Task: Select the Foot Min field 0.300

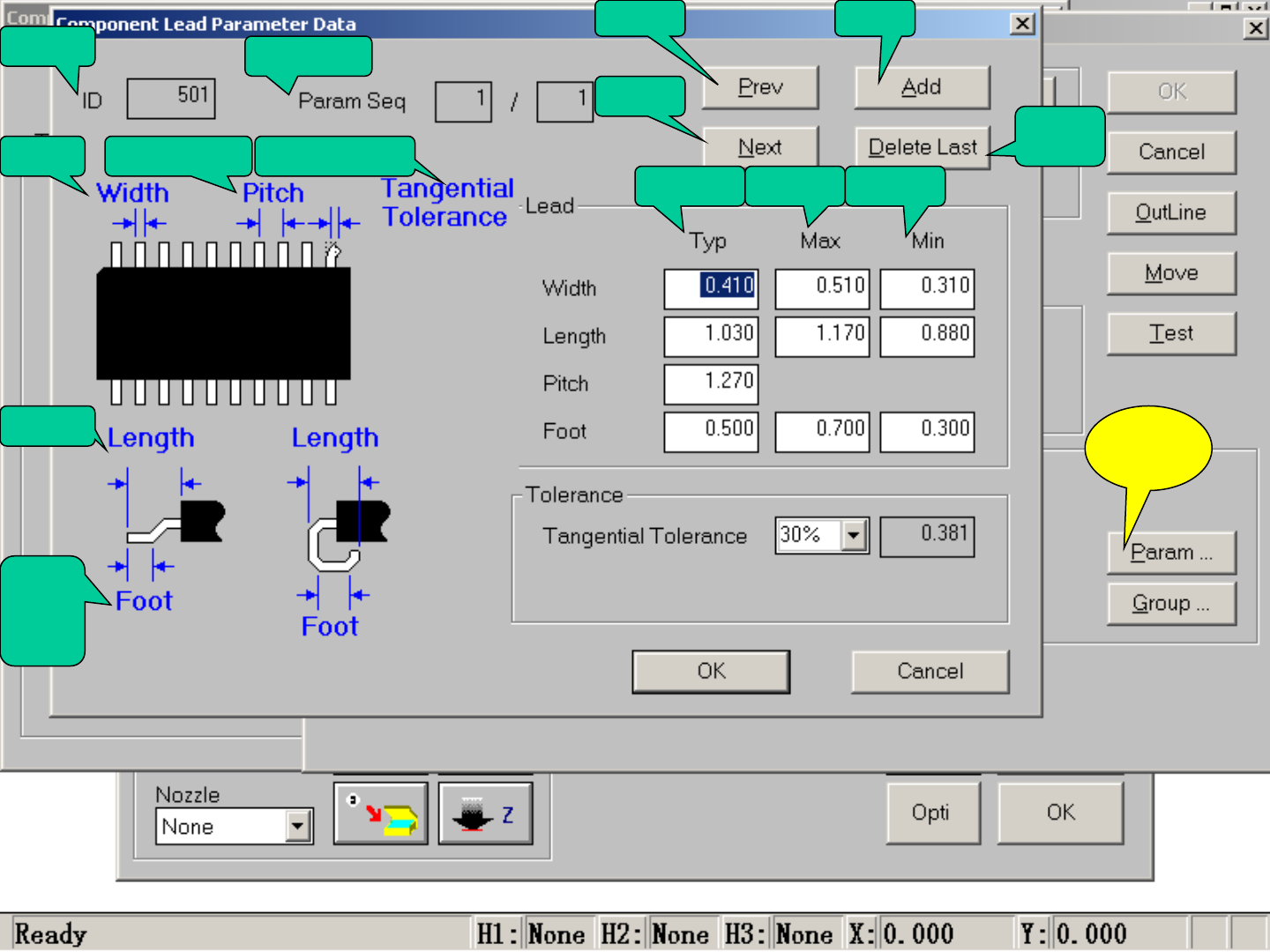Action: (x=927, y=431)
